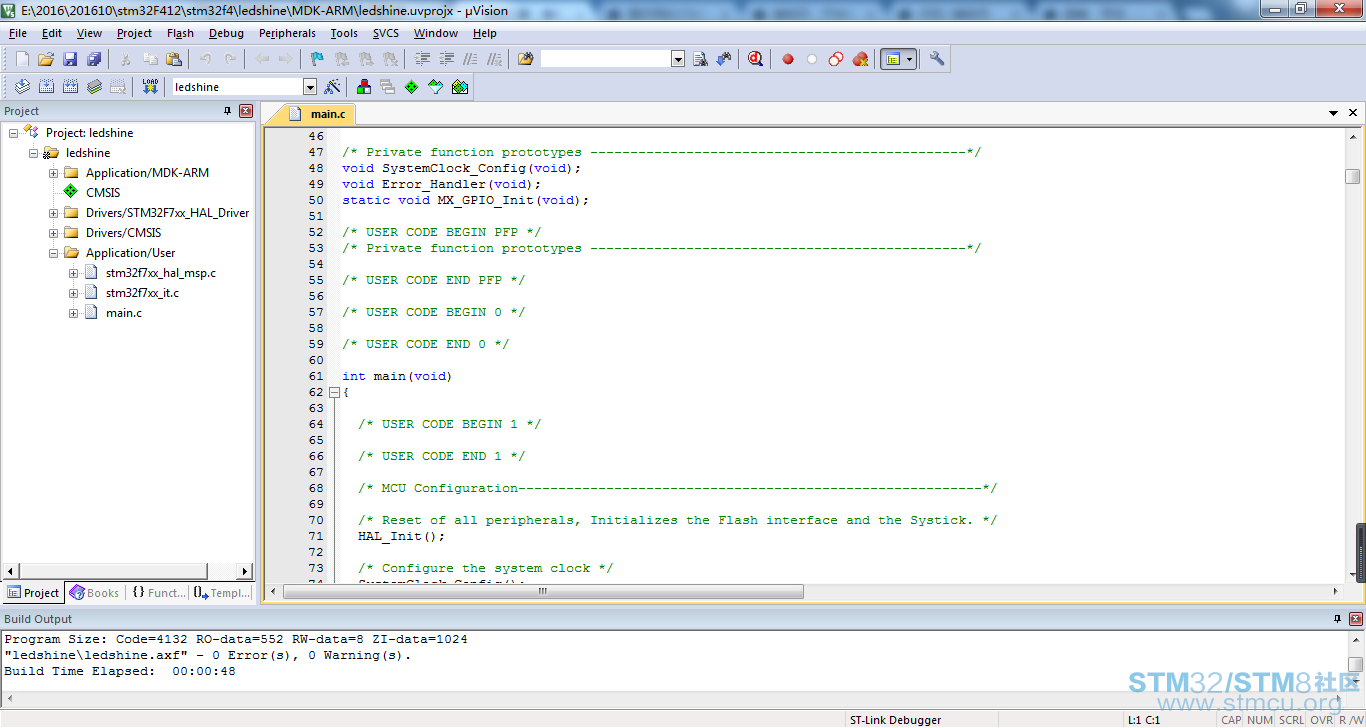Open a file using the folder icon
This screenshot has height=728, width=1366.
pyautogui.click(x=46, y=59)
